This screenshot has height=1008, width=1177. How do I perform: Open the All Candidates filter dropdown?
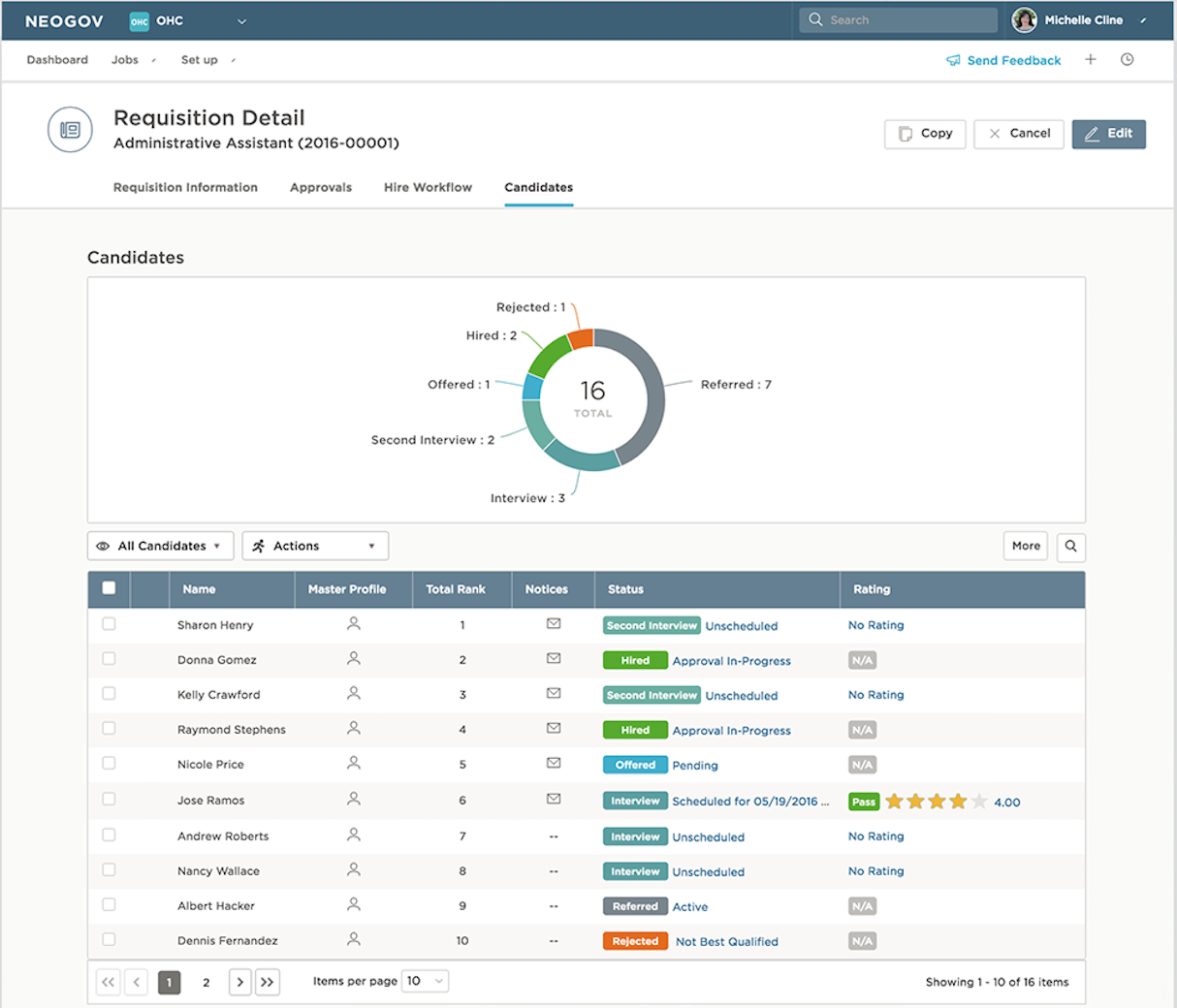coord(161,547)
